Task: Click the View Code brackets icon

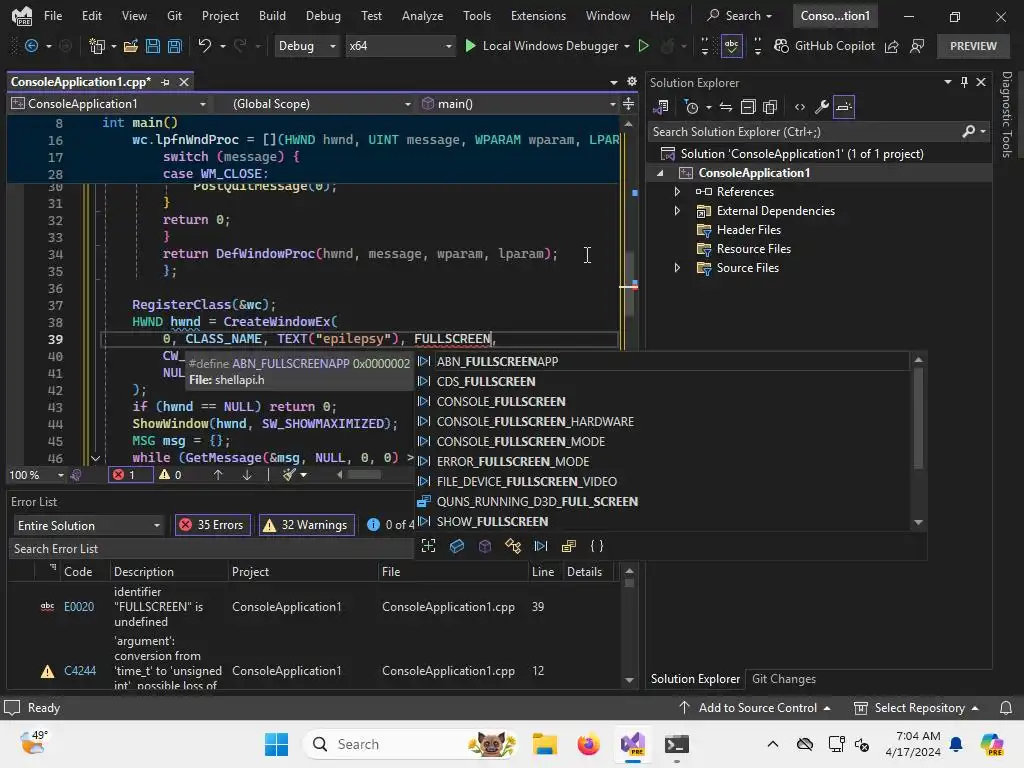Action: pos(800,107)
